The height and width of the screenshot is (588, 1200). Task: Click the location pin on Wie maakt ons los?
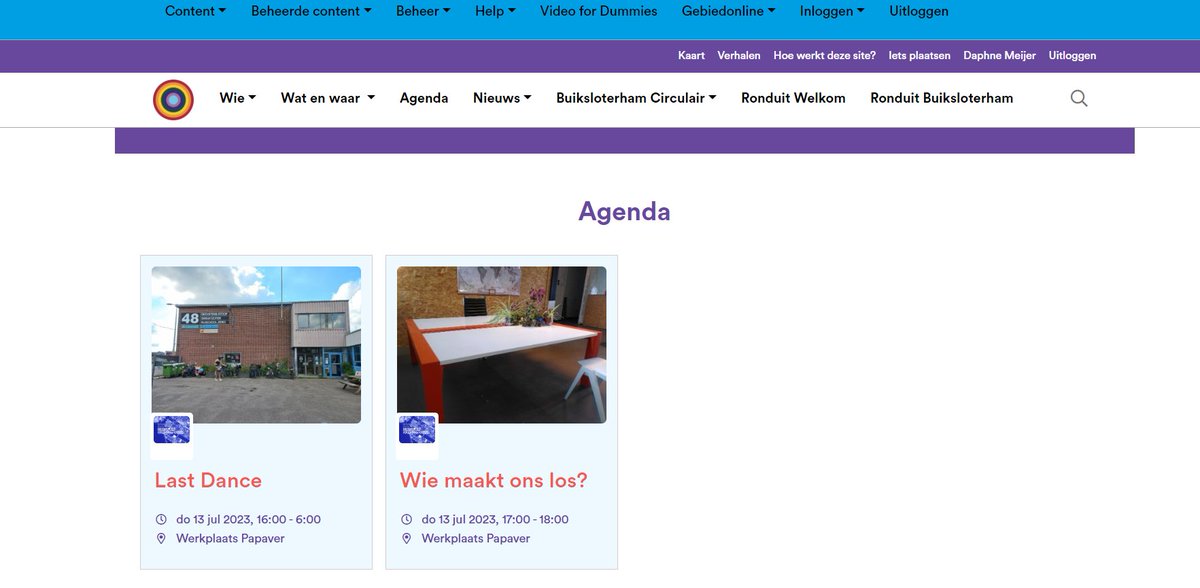(406, 538)
